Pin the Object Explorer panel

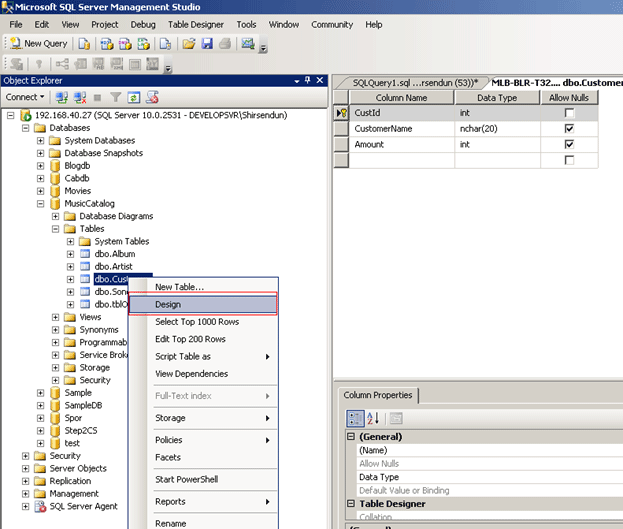pos(308,80)
